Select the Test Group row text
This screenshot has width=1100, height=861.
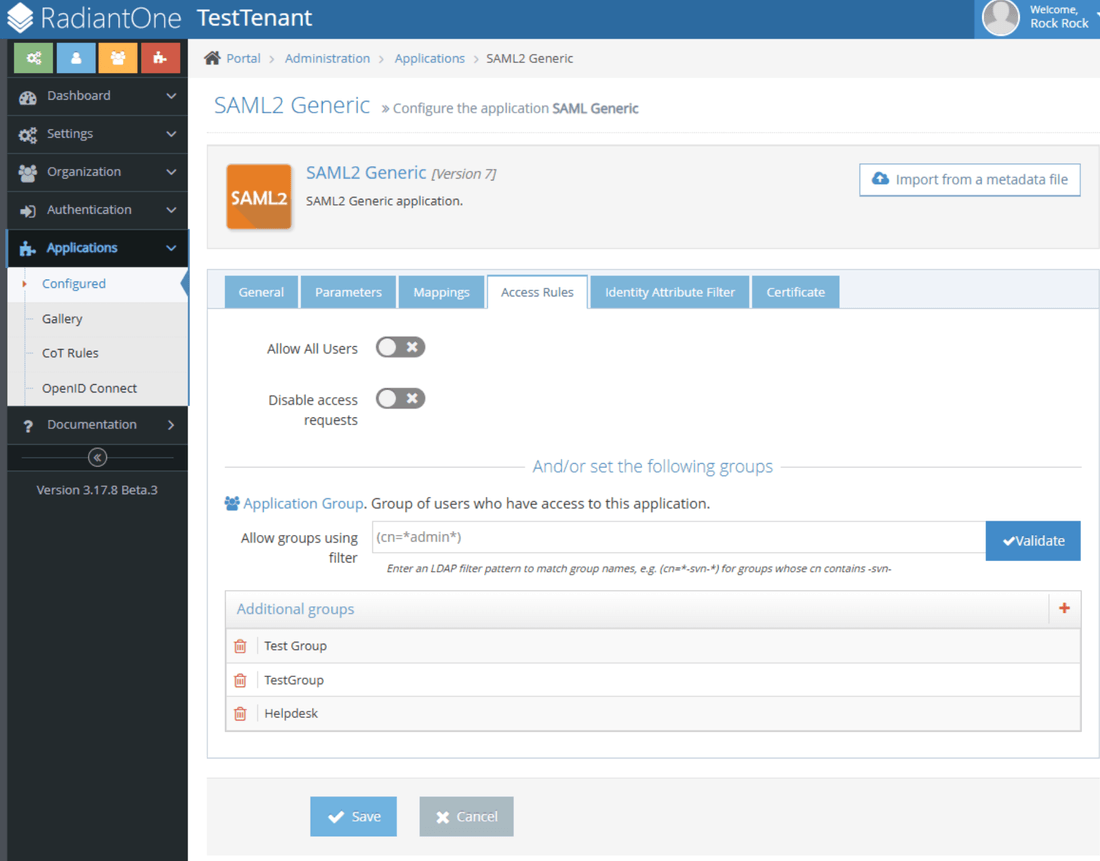coord(295,646)
